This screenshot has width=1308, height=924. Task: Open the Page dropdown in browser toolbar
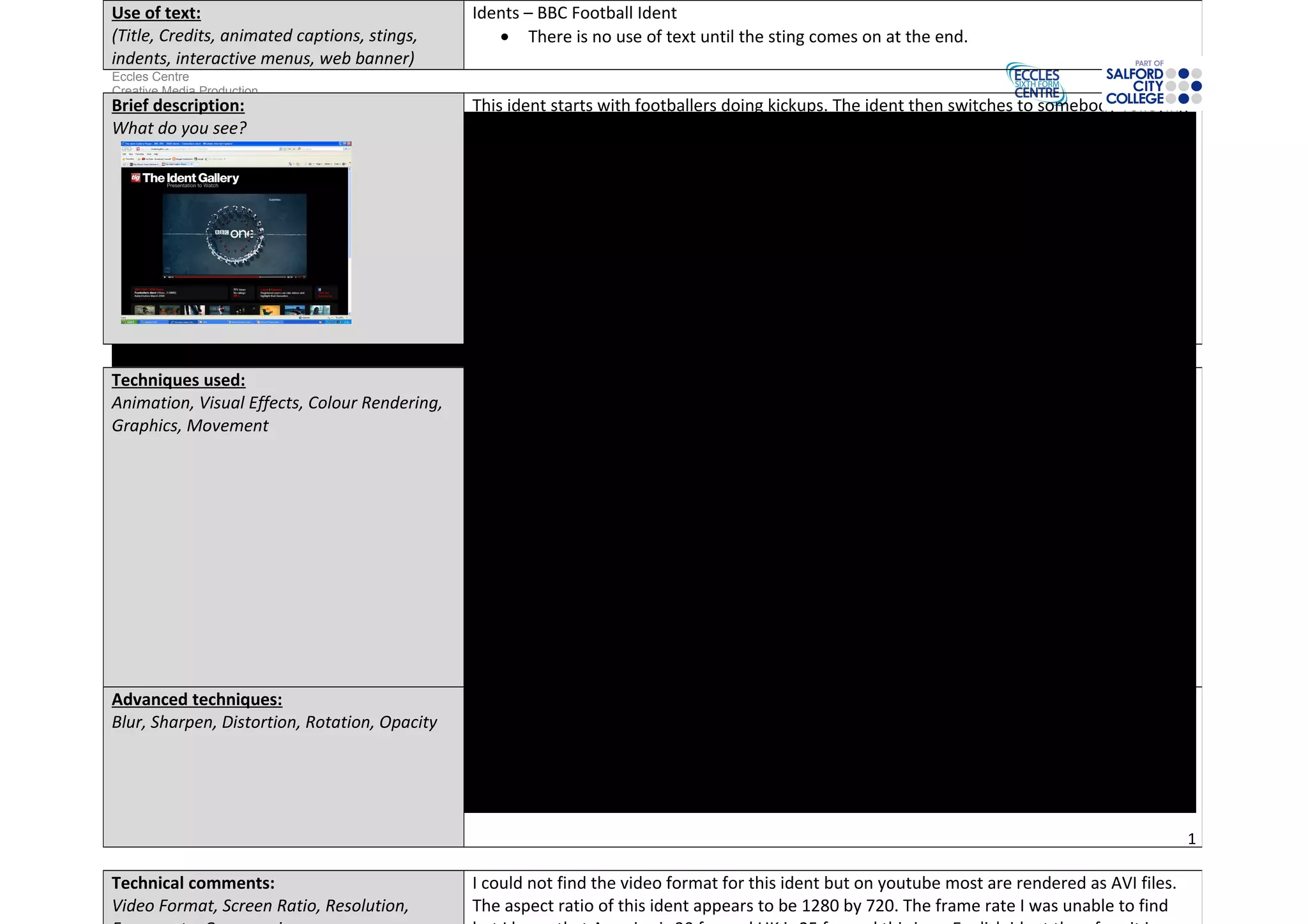(x=319, y=164)
